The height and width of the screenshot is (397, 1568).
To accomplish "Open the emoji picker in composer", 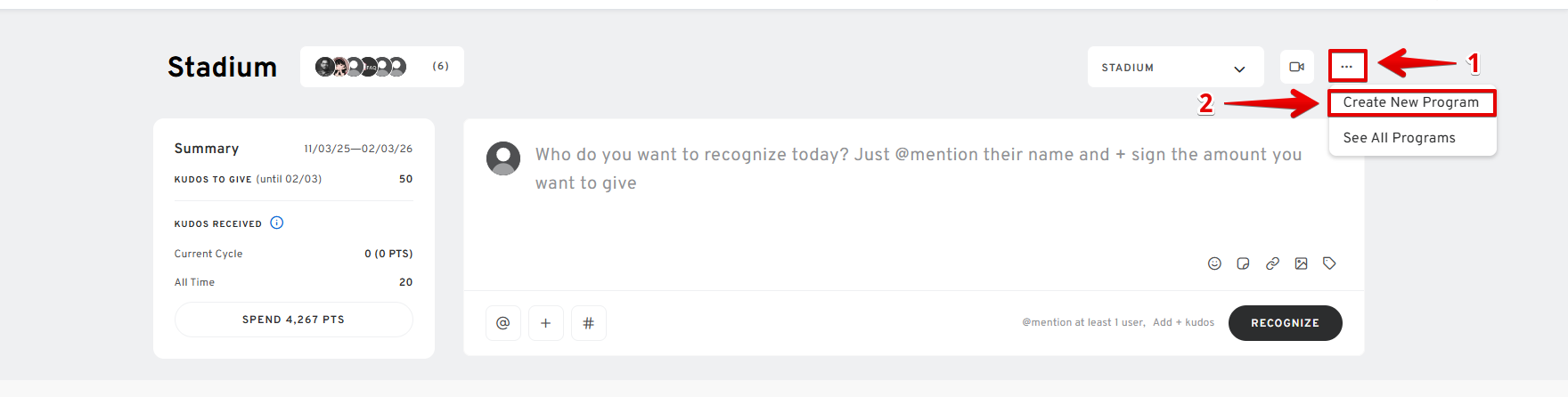I will (x=1214, y=263).
